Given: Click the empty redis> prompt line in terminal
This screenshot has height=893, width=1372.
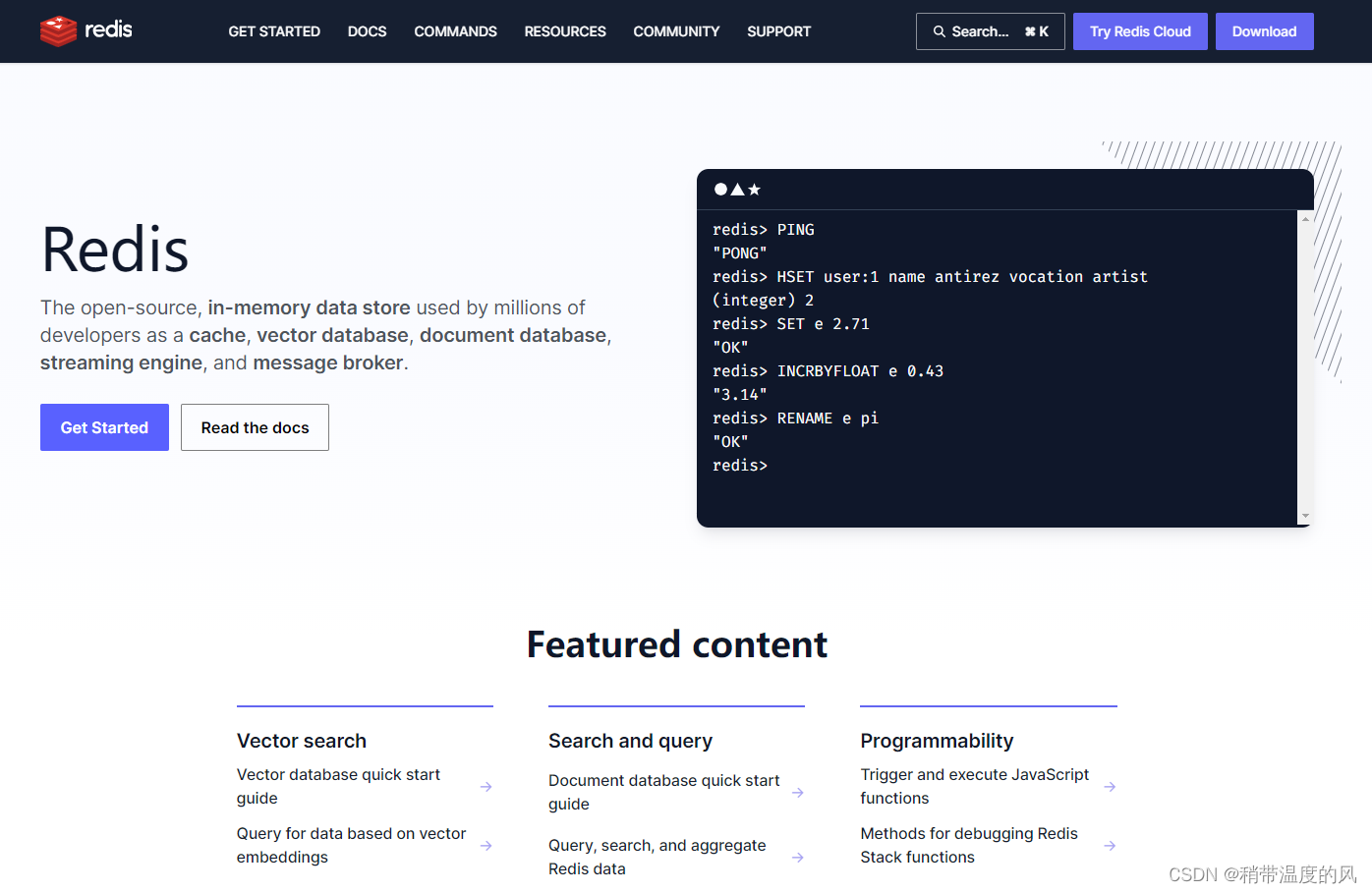Looking at the screenshot, I should [x=740, y=466].
